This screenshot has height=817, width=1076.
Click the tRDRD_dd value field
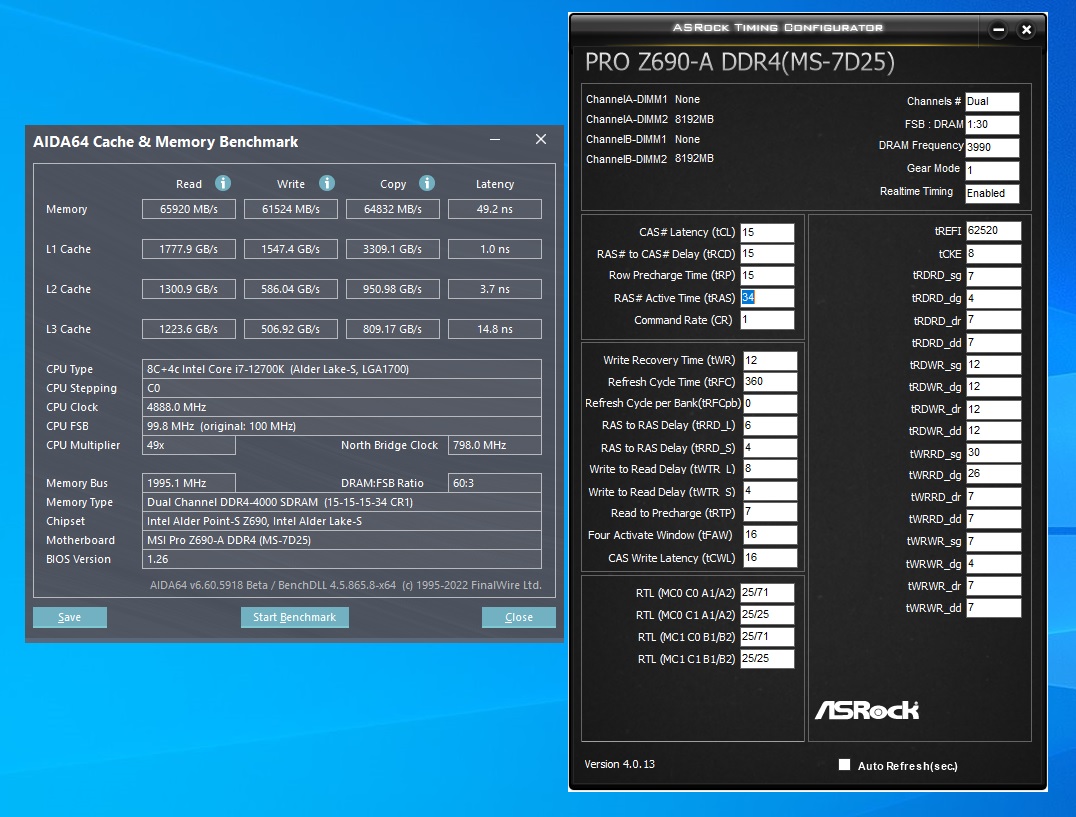993,343
